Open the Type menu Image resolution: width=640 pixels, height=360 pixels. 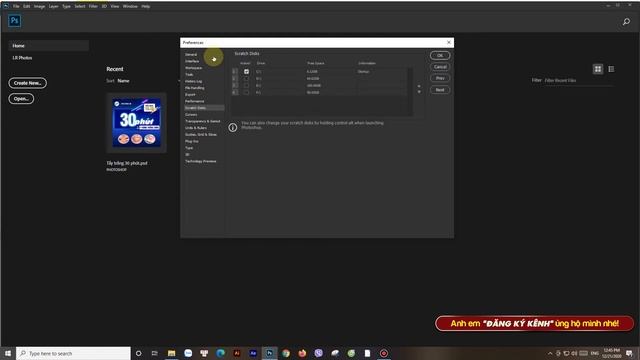[x=66, y=6]
